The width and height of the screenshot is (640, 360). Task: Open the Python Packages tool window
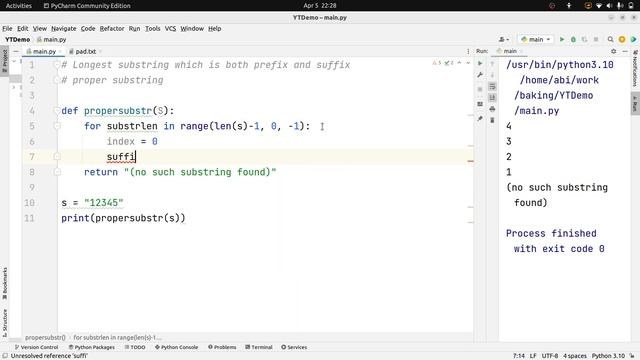coord(91,347)
